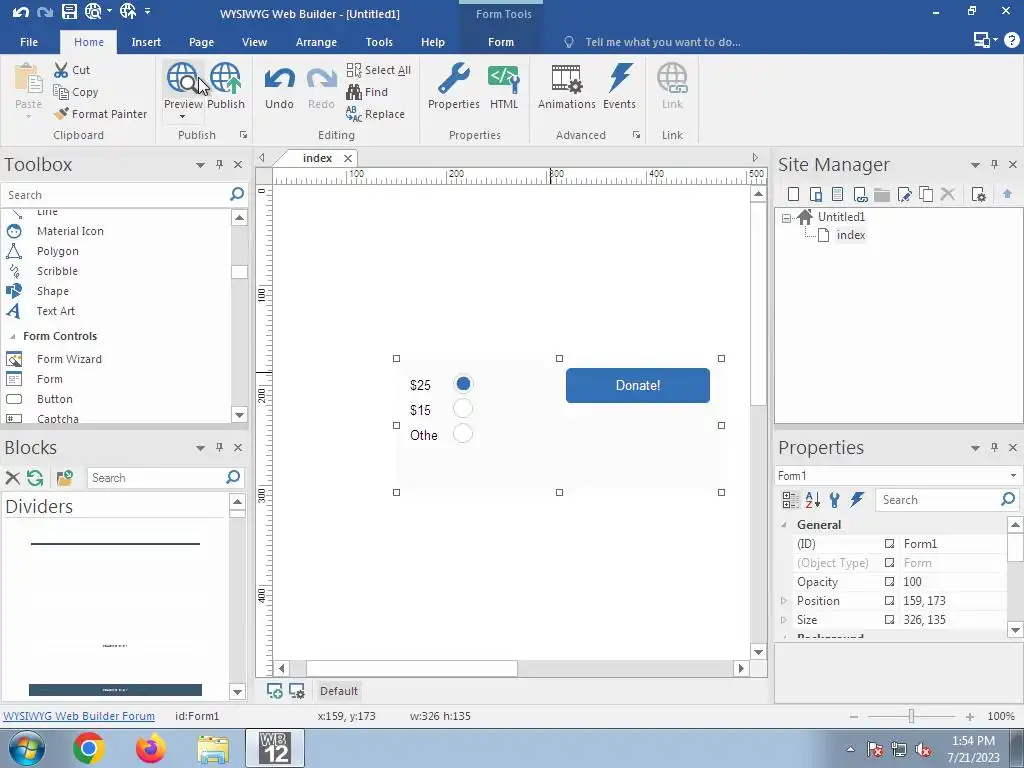This screenshot has width=1024, height=768.
Task: Click the Publish globe icon
Action: coord(225,78)
